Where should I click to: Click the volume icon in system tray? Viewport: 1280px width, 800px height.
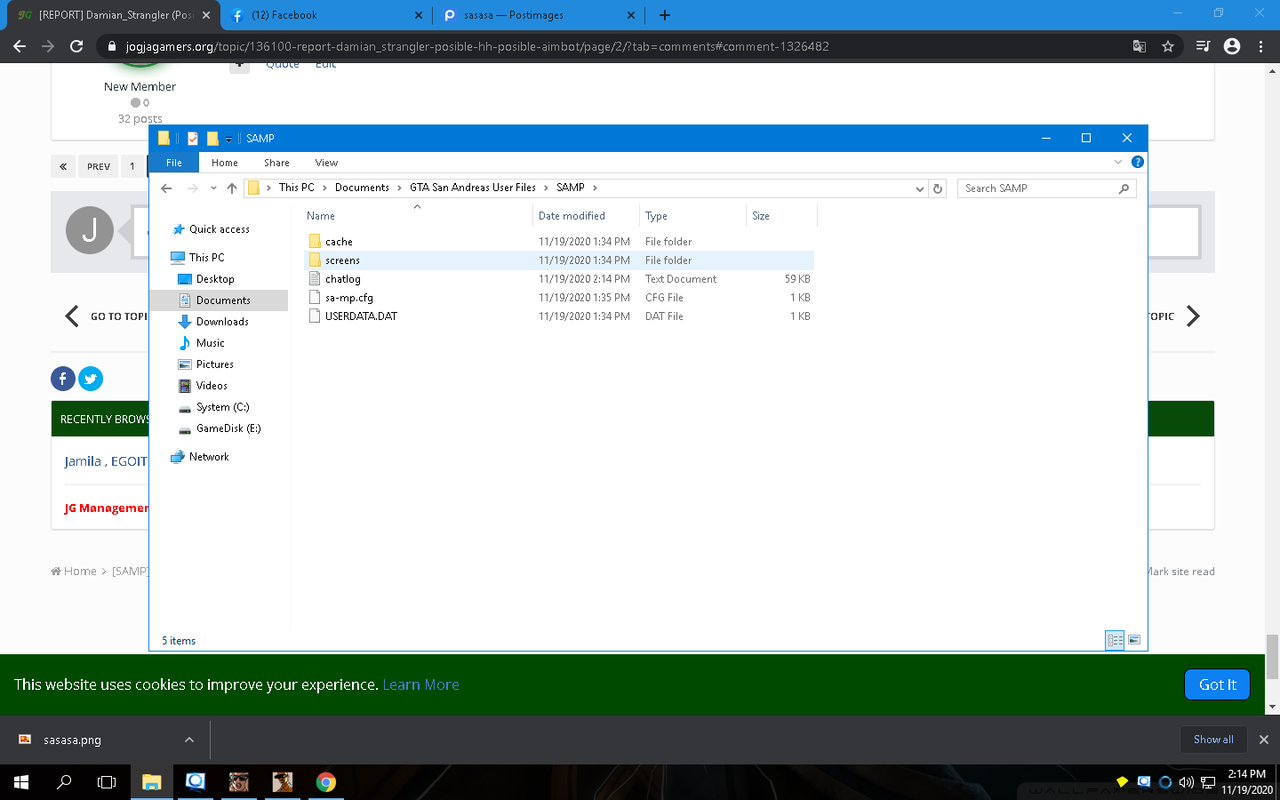(1187, 782)
